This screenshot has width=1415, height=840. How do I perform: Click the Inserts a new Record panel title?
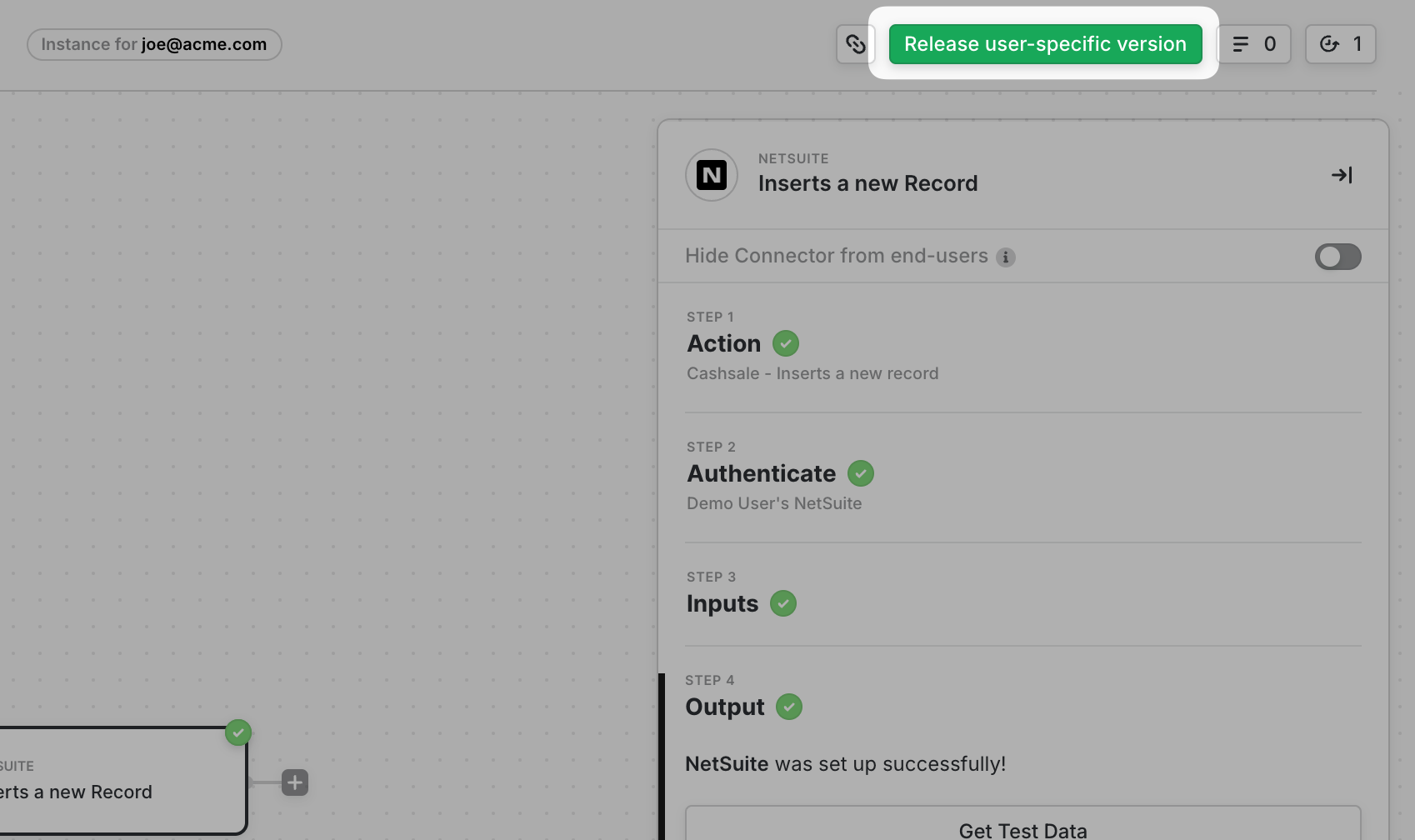pyautogui.click(x=867, y=183)
